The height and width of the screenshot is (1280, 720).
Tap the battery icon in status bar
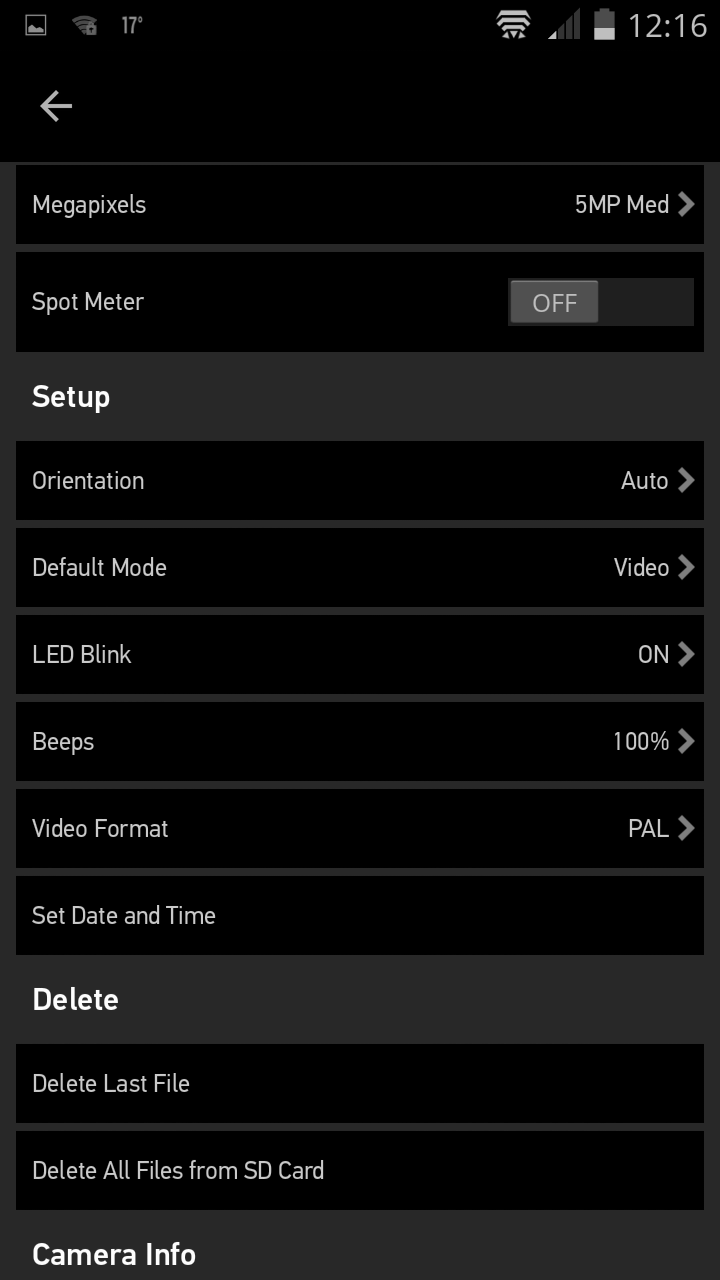coord(604,25)
